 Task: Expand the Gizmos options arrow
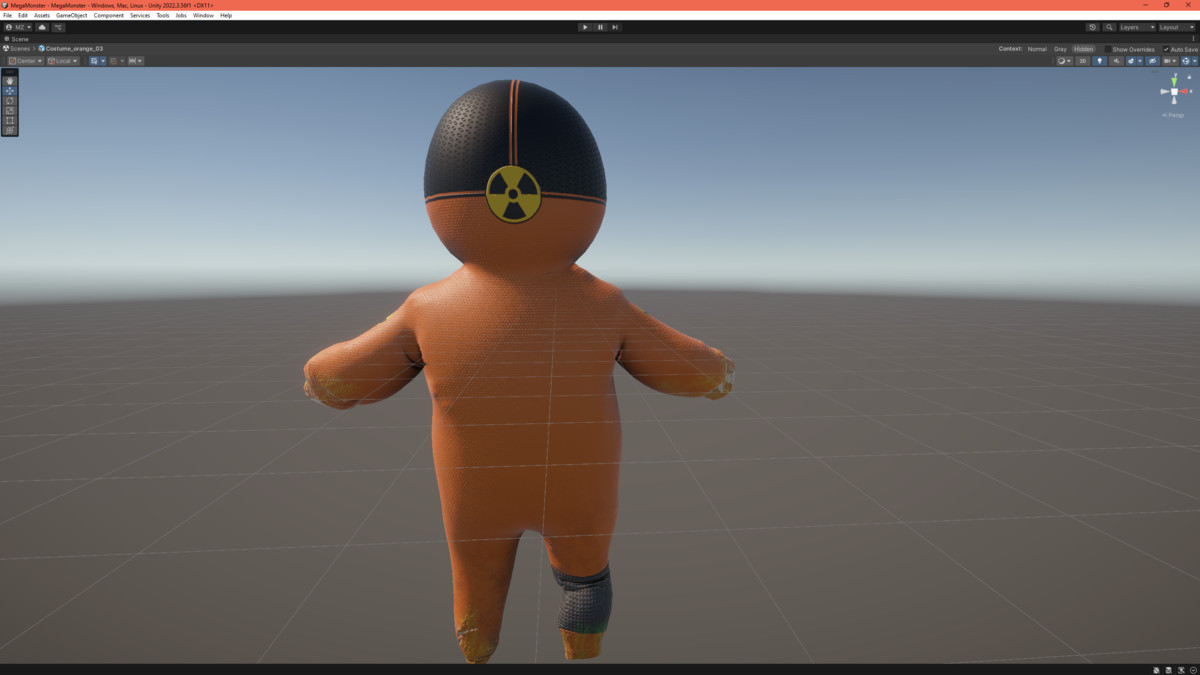pyautogui.click(x=1193, y=61)
